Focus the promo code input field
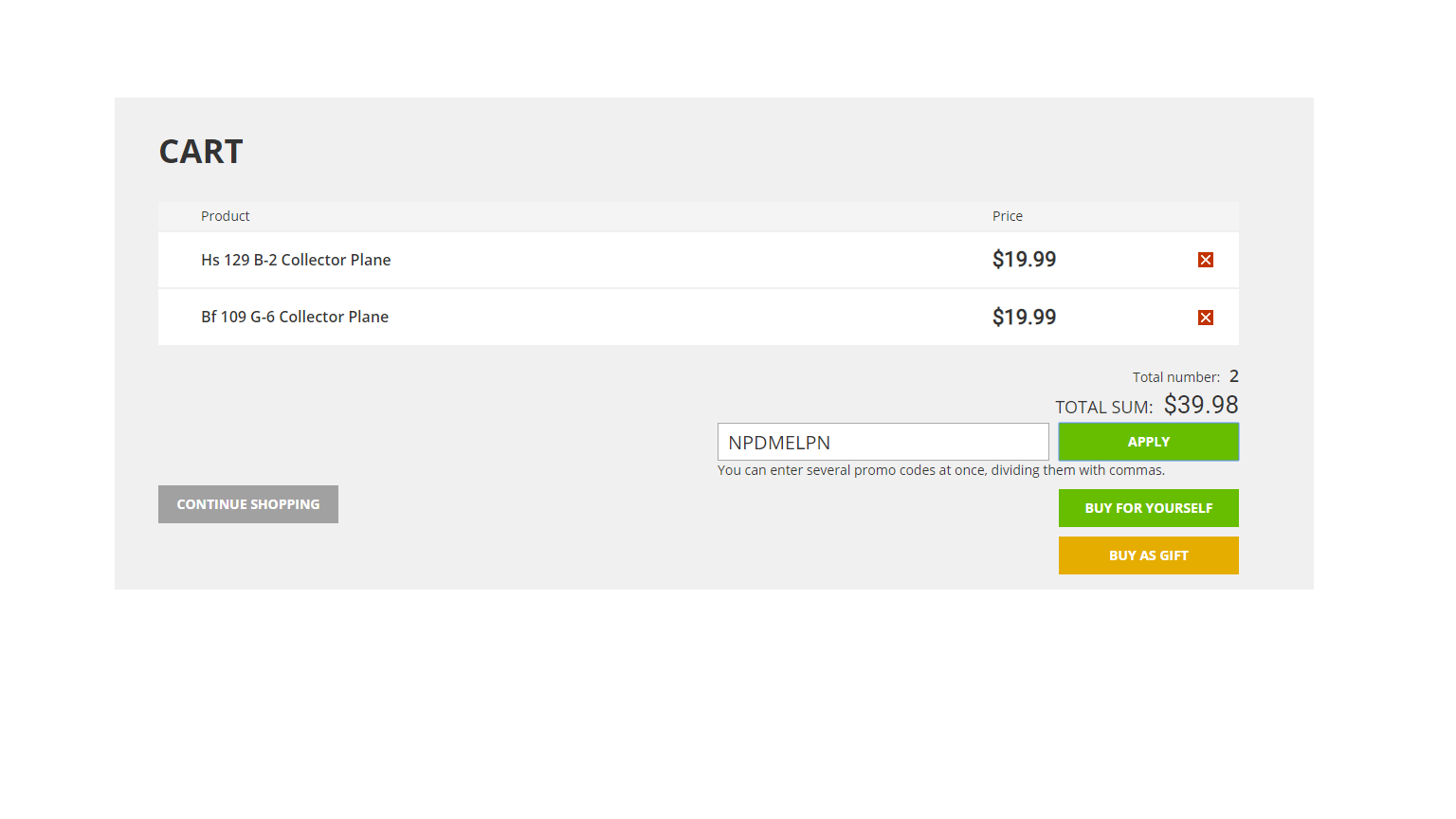This screenshot has height=819, width=1456. [x=883, y=442]
